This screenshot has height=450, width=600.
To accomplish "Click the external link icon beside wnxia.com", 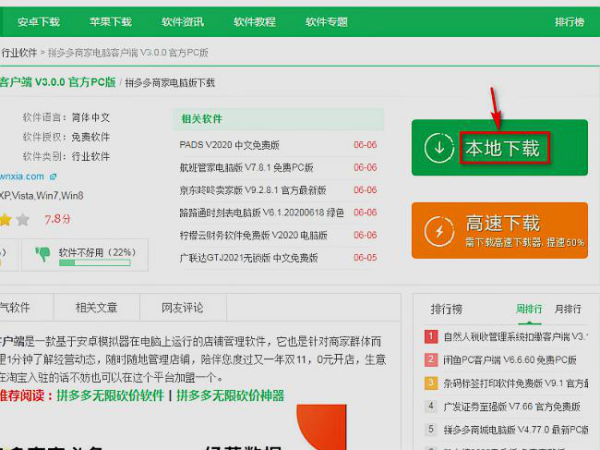I will tap(53, 176).
